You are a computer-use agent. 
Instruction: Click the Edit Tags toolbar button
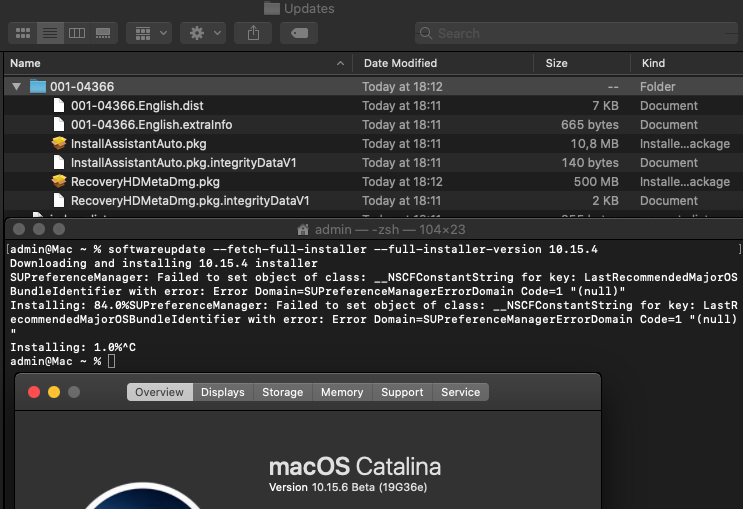click(299, 33)
